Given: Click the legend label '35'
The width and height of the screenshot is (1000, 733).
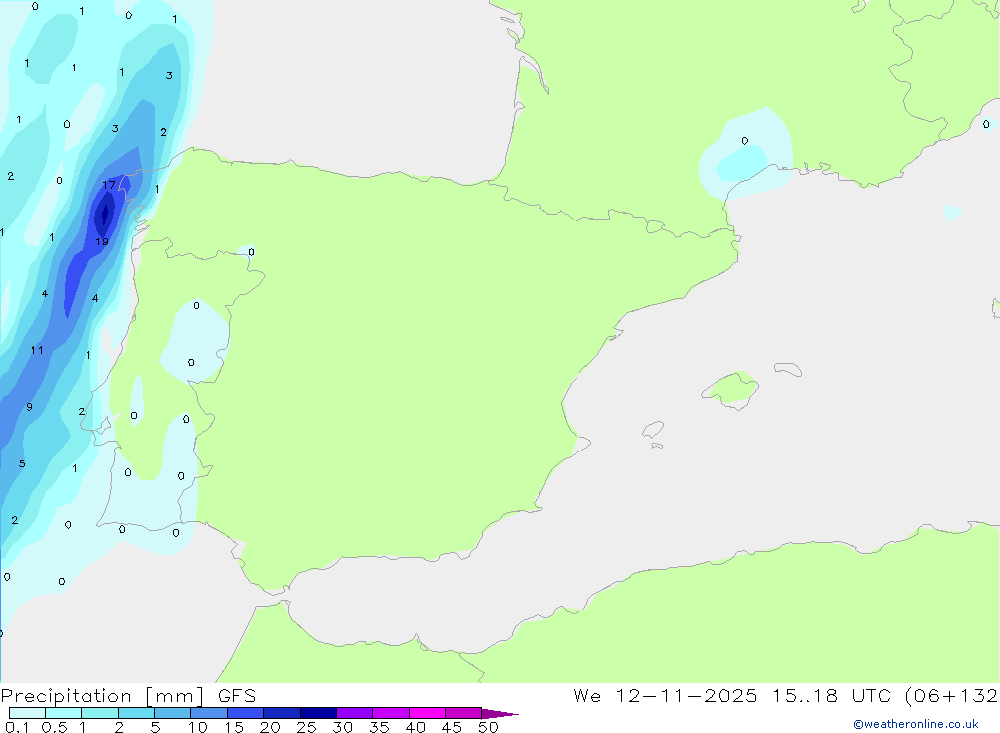Looking at the screenshot, I should pyautogui.click(x=379, y=727).
